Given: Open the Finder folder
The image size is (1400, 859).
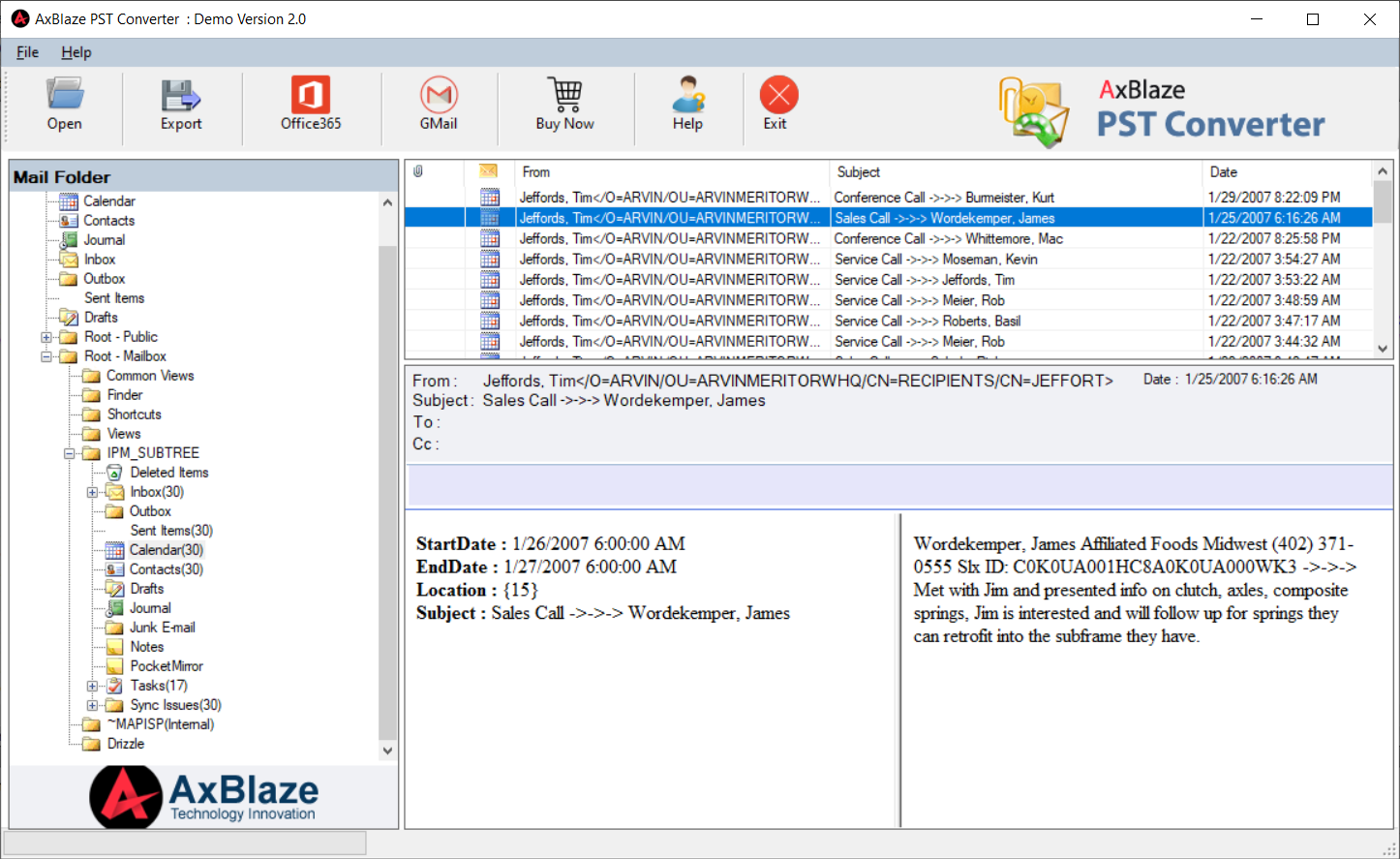Looking at the screenshot, I should coord(125,395).
